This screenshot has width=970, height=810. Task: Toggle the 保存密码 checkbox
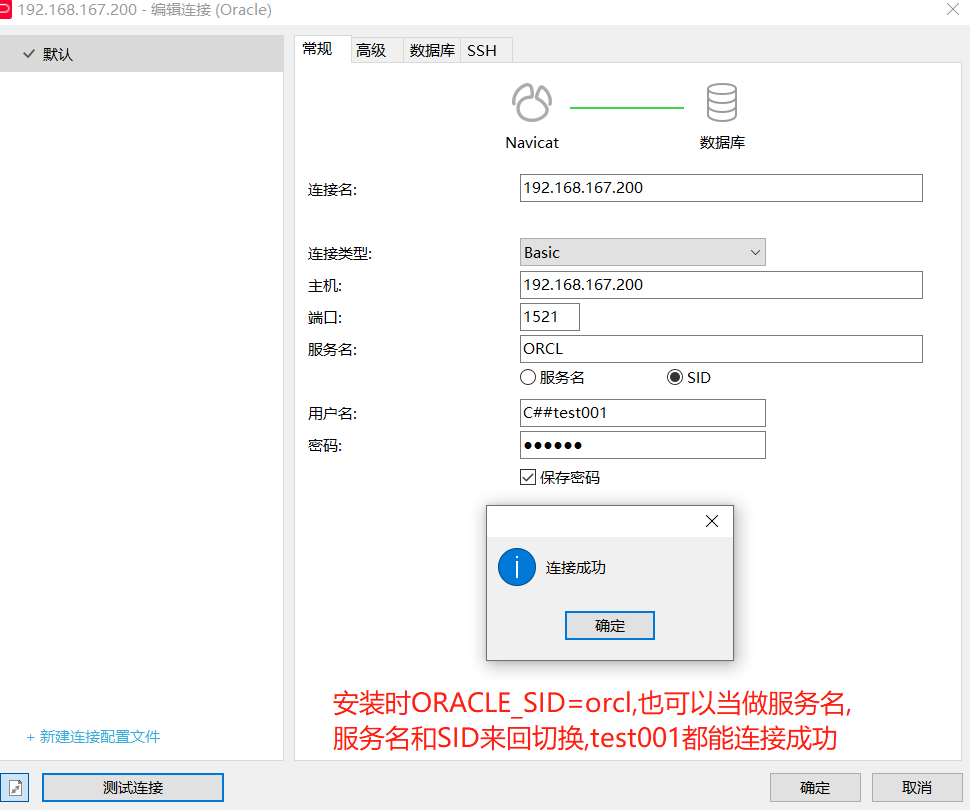528,477
